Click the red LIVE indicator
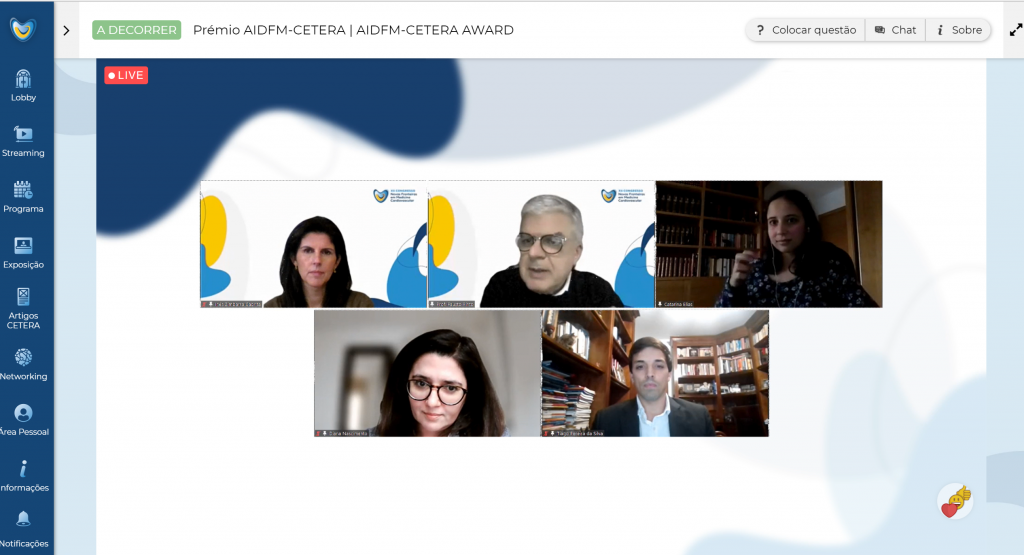Viewport: 1024px width, 555px height. pos(126,75)
